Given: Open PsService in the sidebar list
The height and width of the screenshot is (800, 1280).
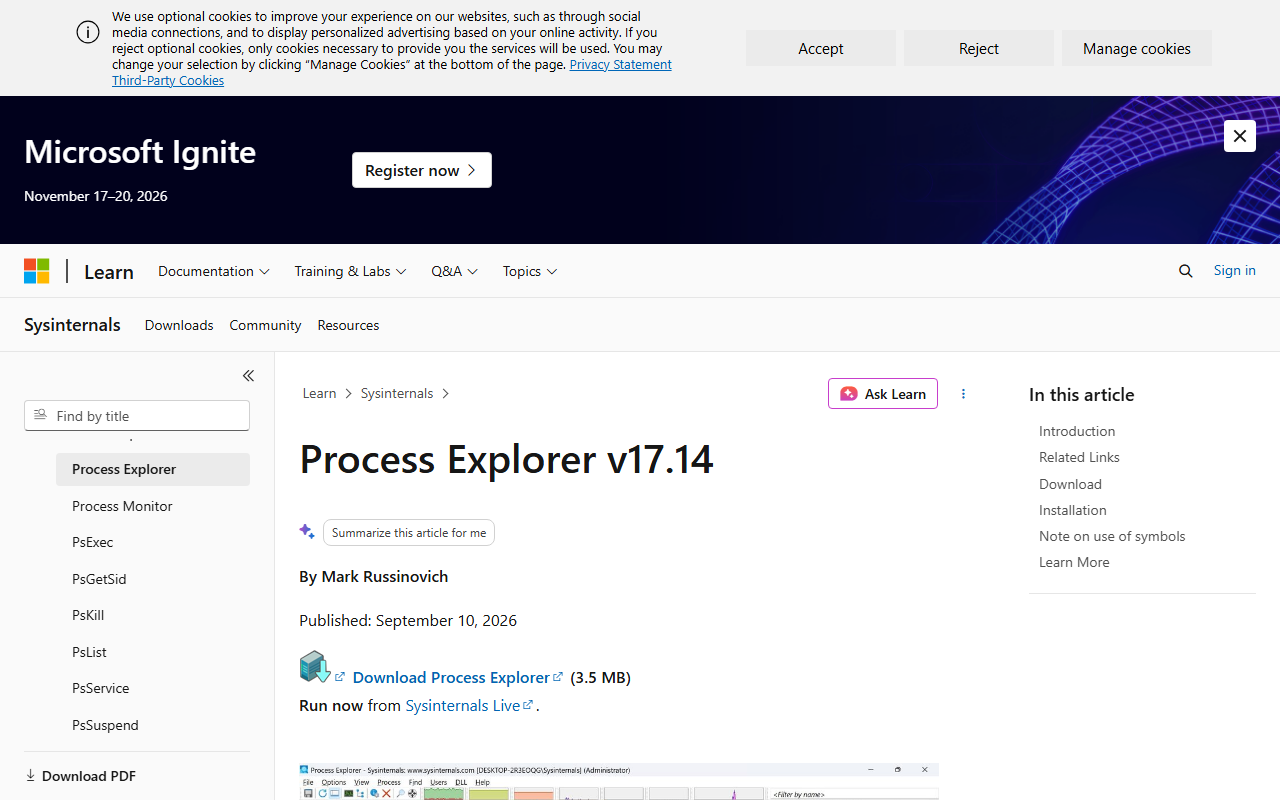Looking at the screenshot, I should tap(153, 688).
